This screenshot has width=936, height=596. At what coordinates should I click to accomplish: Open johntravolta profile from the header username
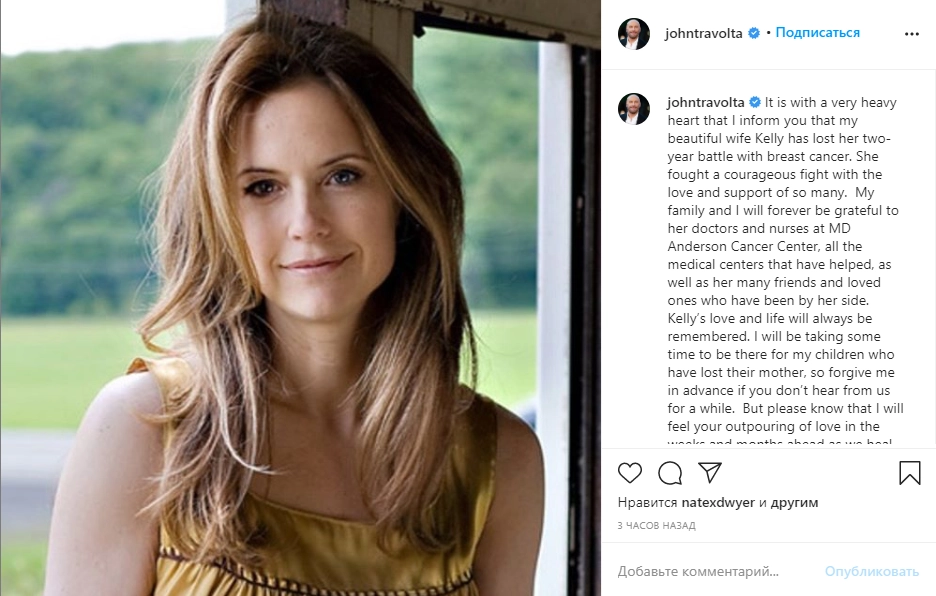pyautogui.click(x=703, y=33)
